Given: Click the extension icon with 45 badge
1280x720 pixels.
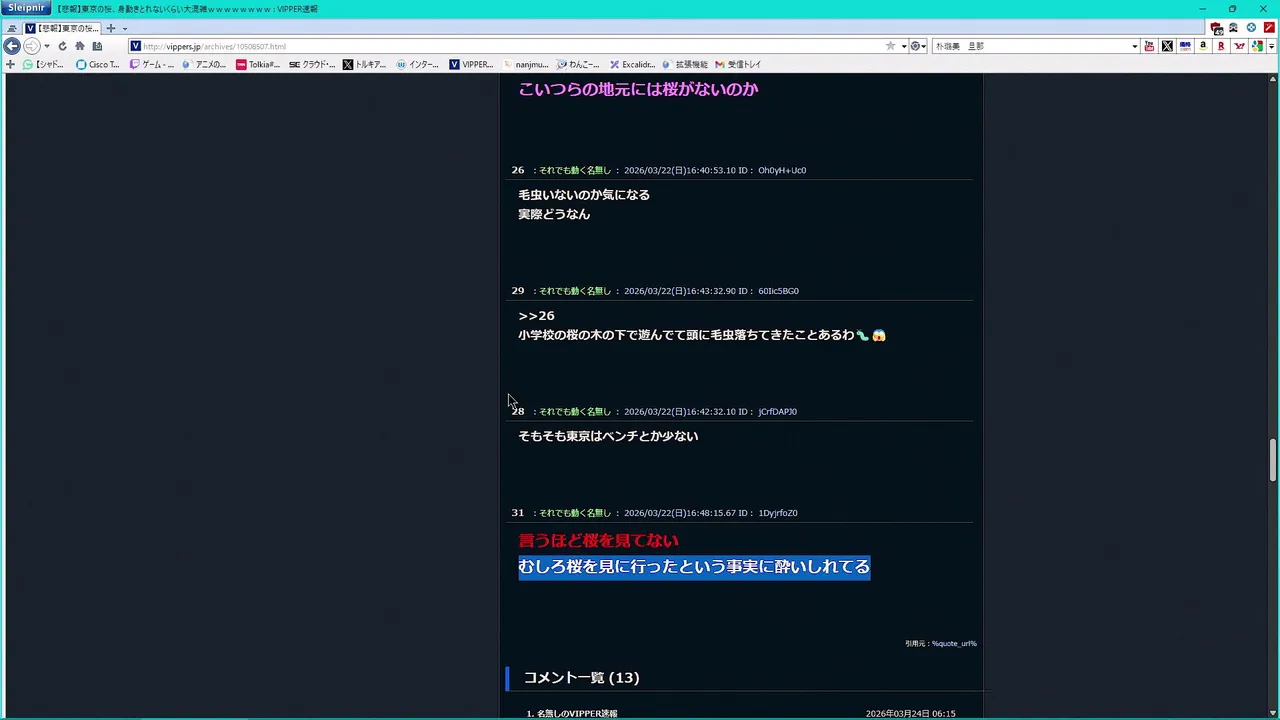Looking at the screenshot, I should click(1217, 28).
